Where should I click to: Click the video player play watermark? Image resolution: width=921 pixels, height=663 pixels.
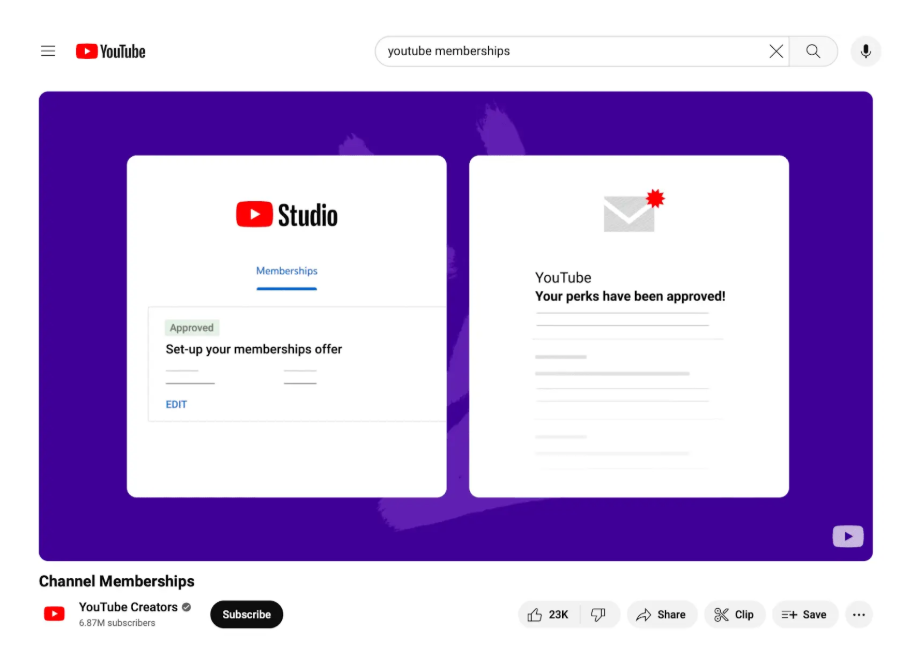[x=848, y=536]
